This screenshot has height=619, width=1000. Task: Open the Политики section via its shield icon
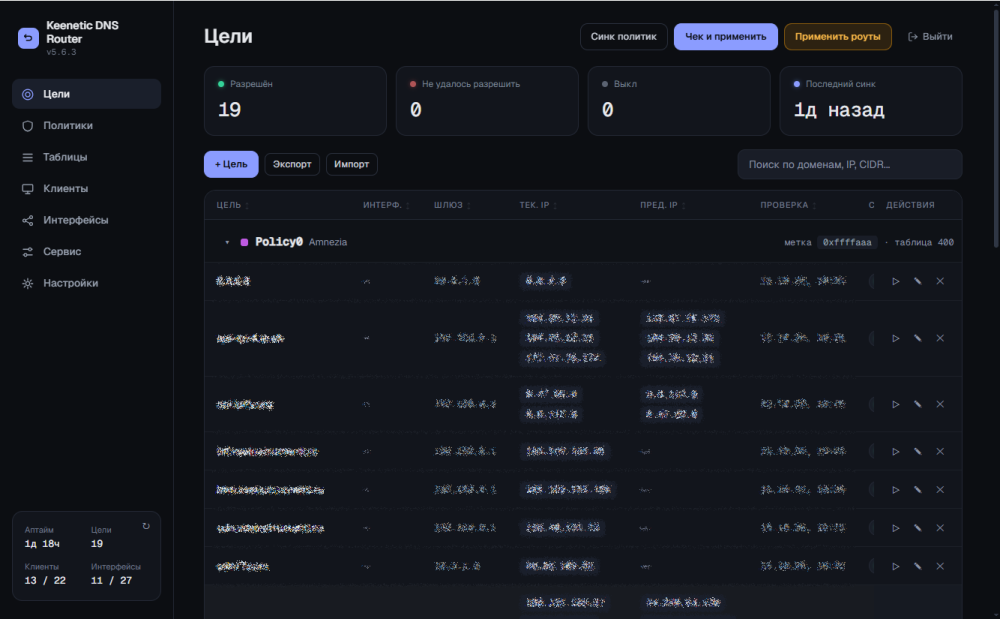point(27,126)
